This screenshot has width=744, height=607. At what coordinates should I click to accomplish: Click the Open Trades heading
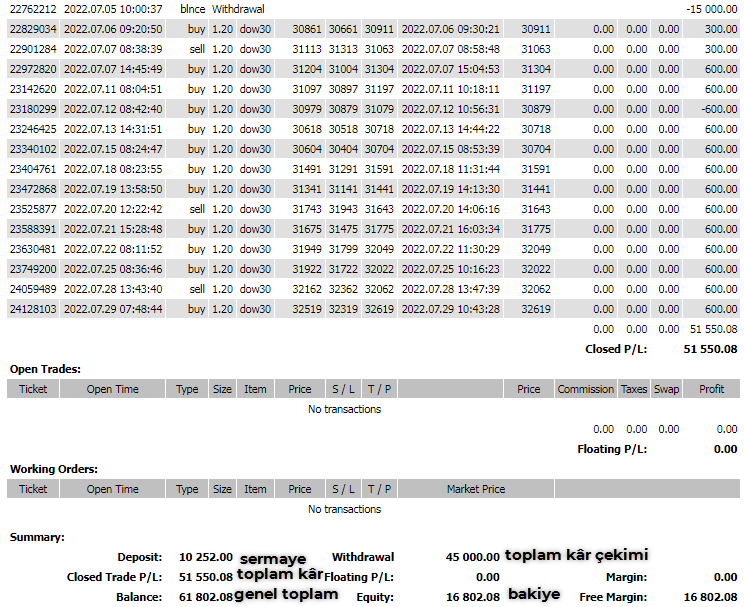point(45,369)
